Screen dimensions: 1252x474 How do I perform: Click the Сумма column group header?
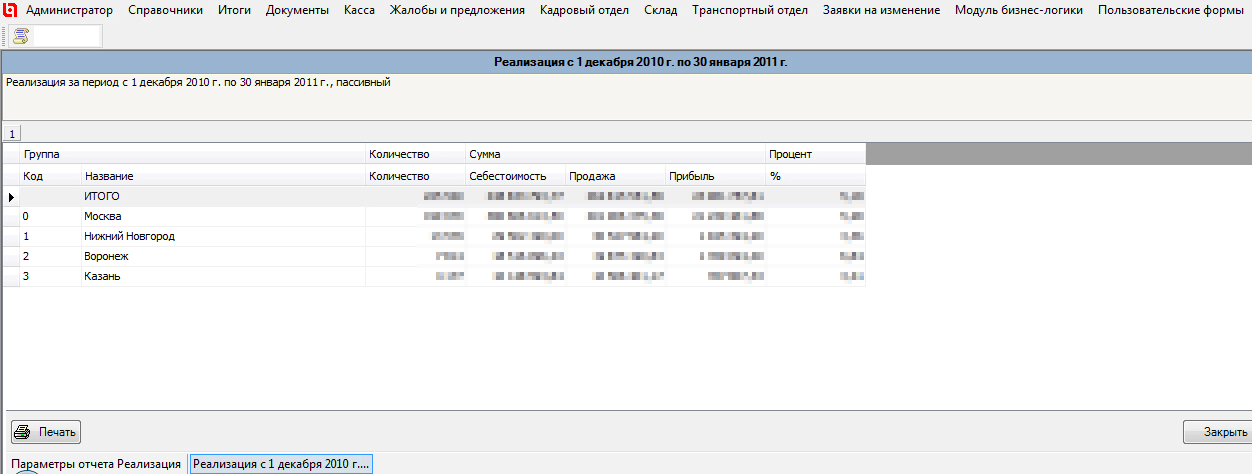click(615, 154)
